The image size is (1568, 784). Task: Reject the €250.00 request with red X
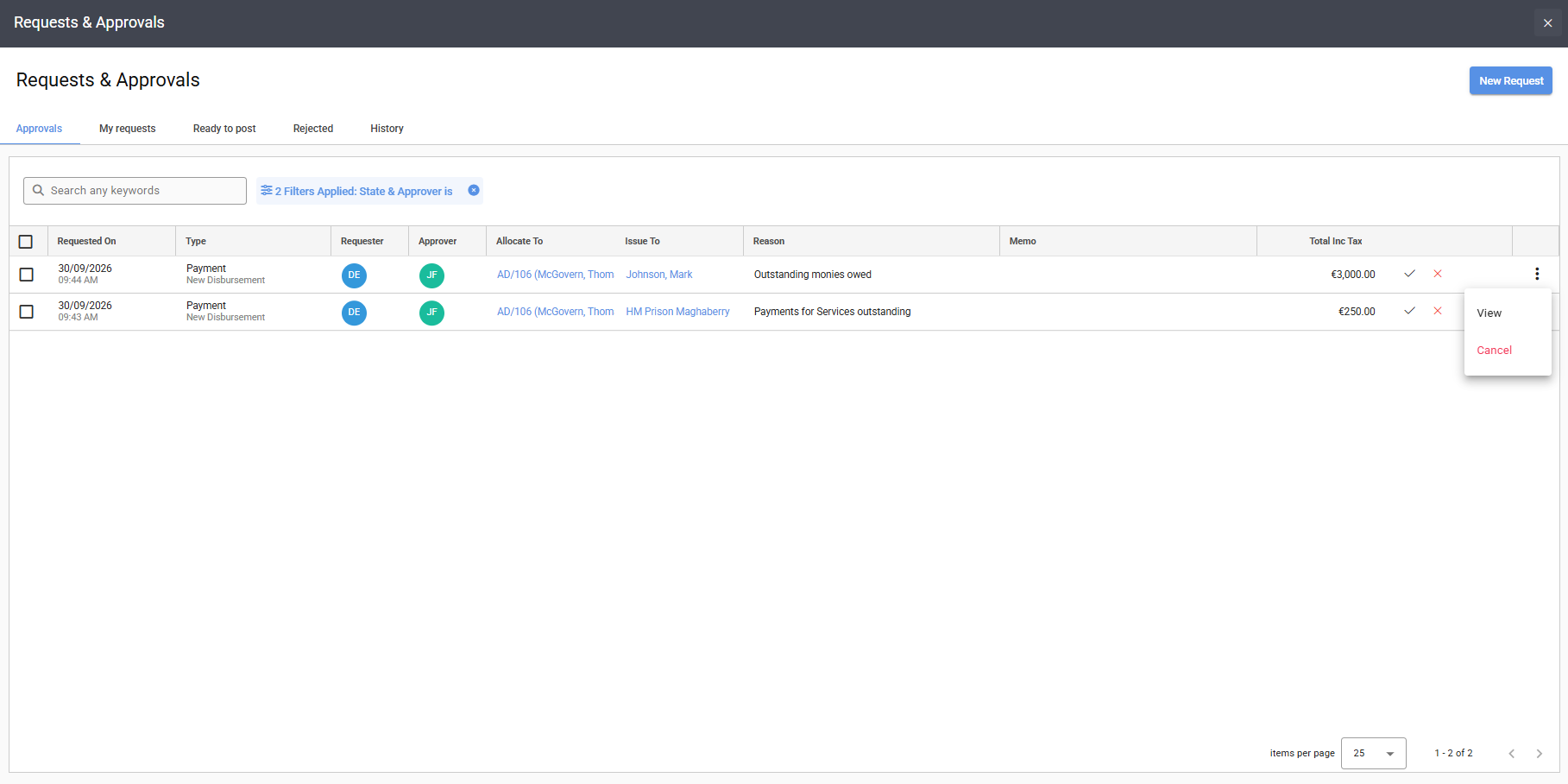[x=1438, y=311]
